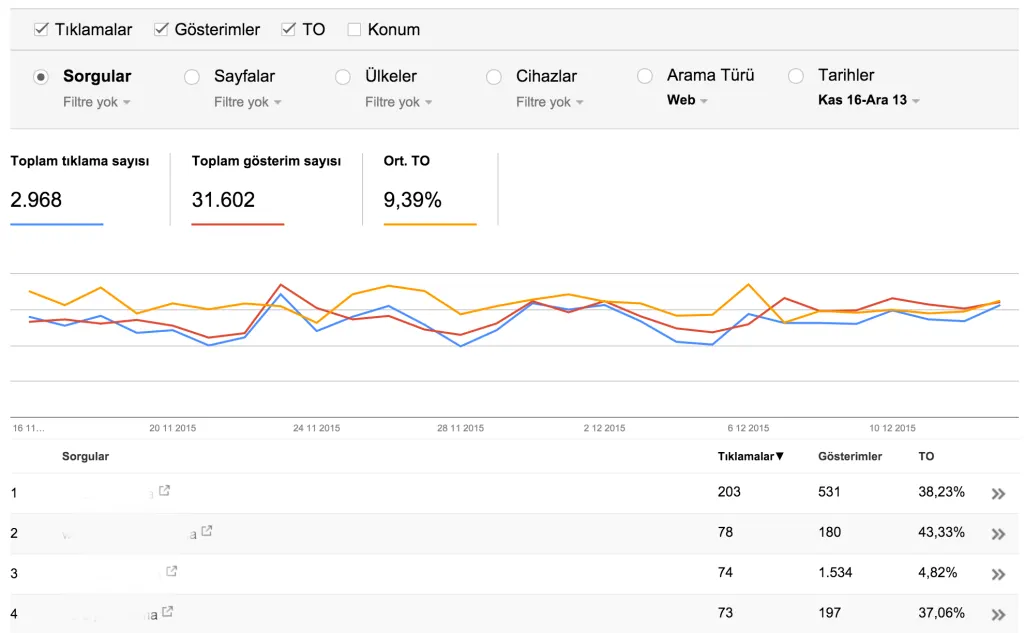Viewport: 1024px width, 633px height.
Task: Open external link icon for query row 2
Action: coord(207,530)
